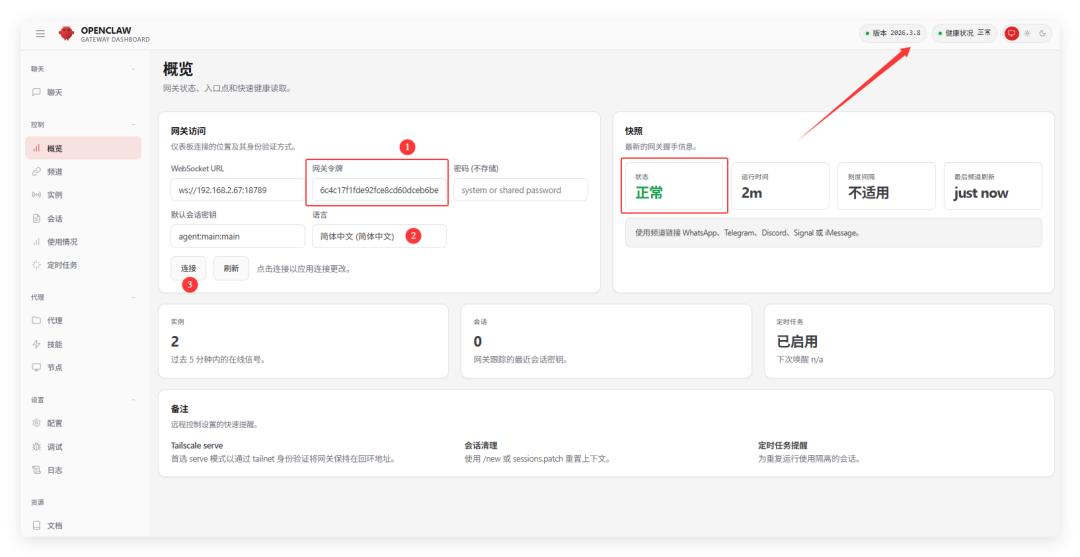This screenshot has width=1080, height=557.
Task: Click the 刷新 button
Action: tap(231, 269)
